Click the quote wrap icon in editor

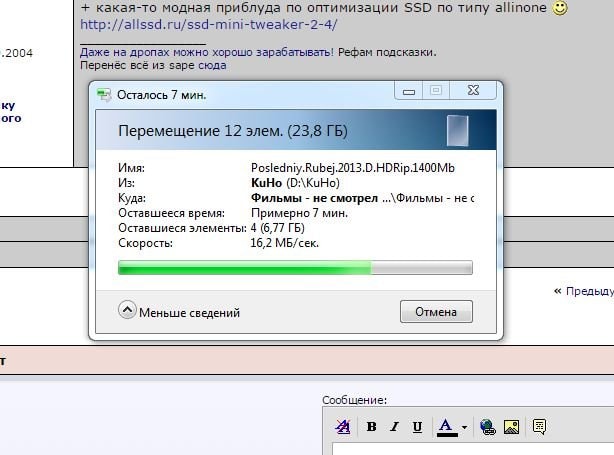[x=539, y=426]
